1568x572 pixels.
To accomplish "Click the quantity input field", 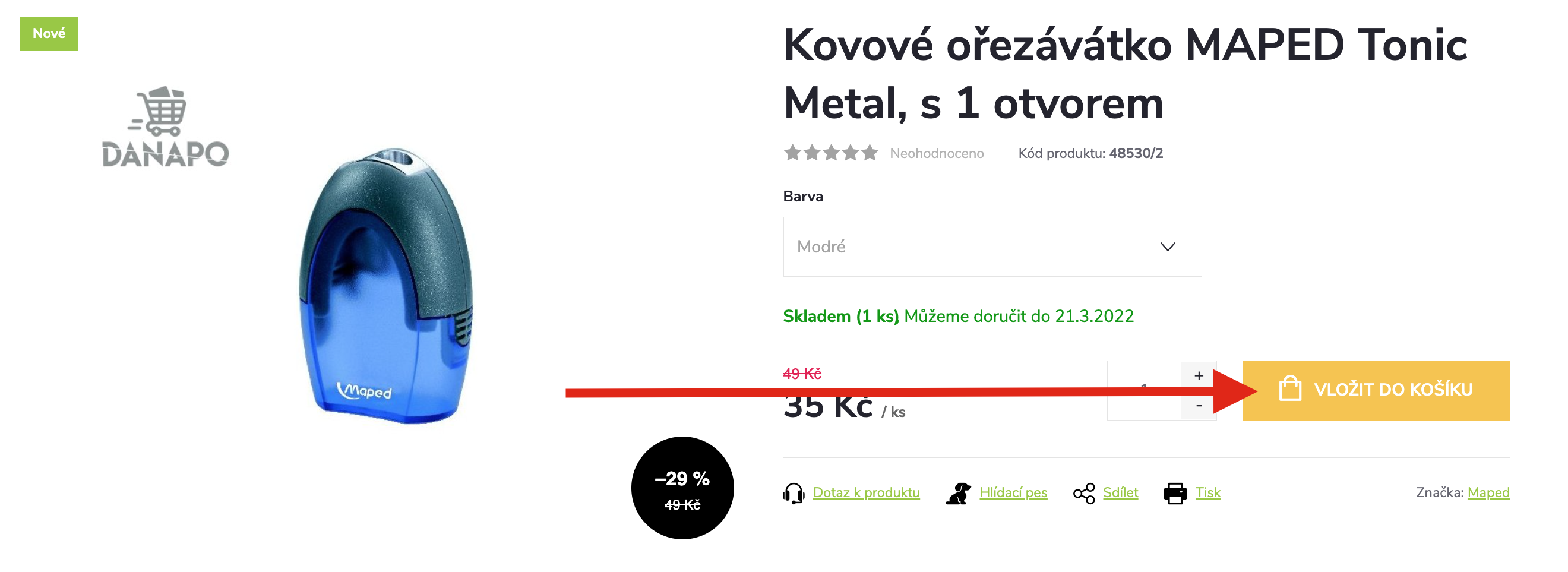I will pyautogui.click(x=1143, y=390).
